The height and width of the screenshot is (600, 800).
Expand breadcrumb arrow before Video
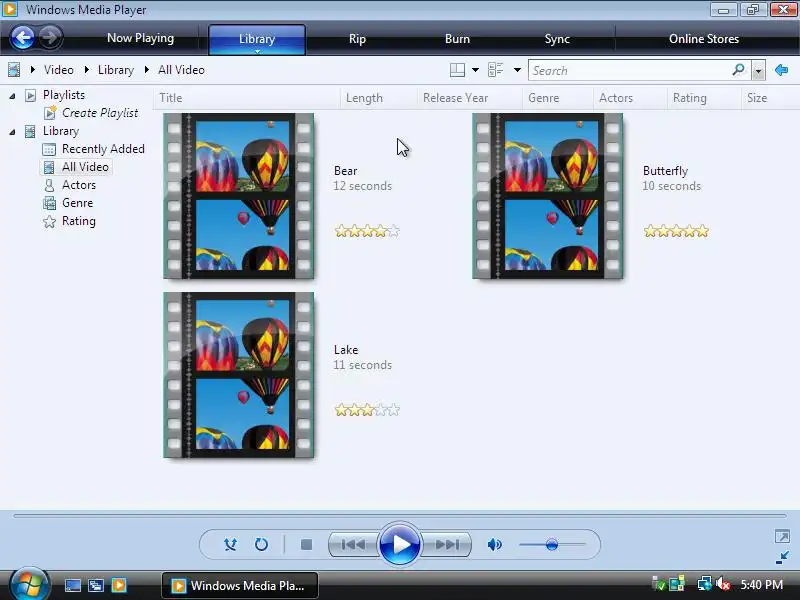(33, 69)
